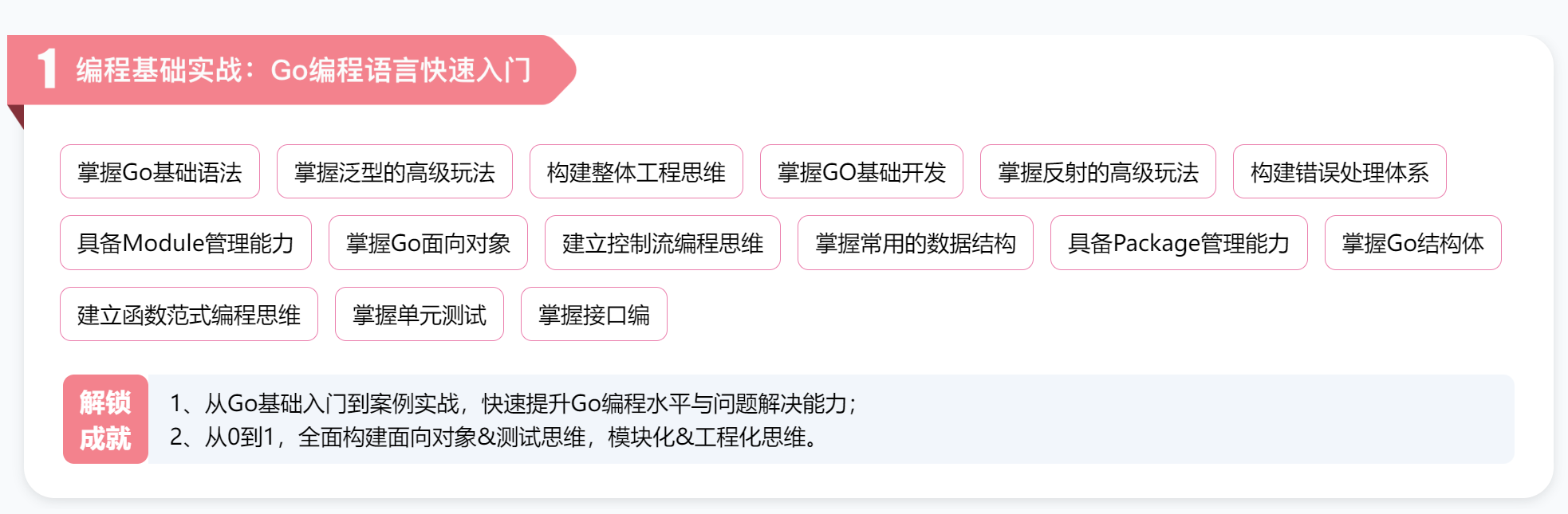
Task: Select the 掌握泛型的高级玩法 tag
Action: (x=394, y=172)
